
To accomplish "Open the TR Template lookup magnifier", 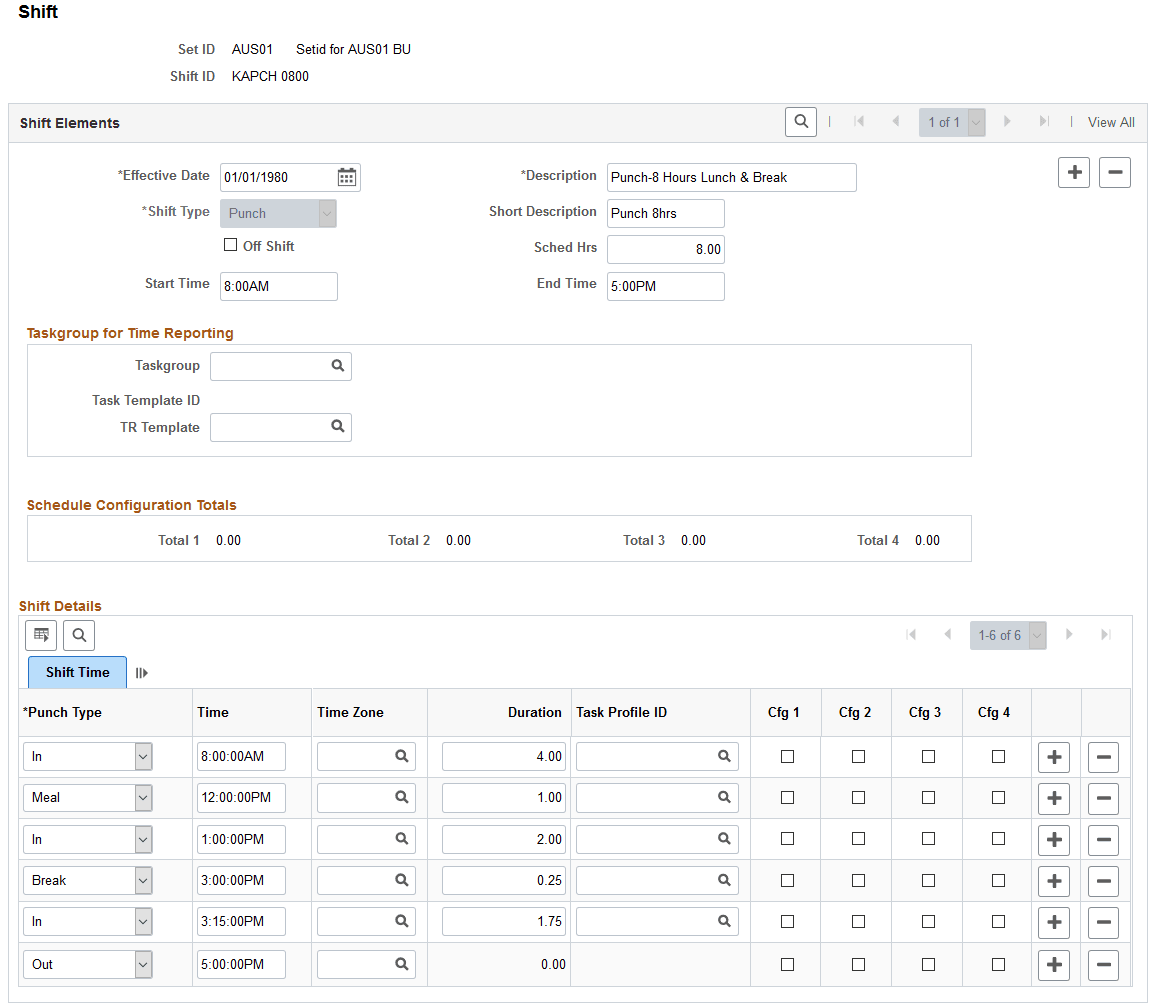I will (x=338, y=427).
